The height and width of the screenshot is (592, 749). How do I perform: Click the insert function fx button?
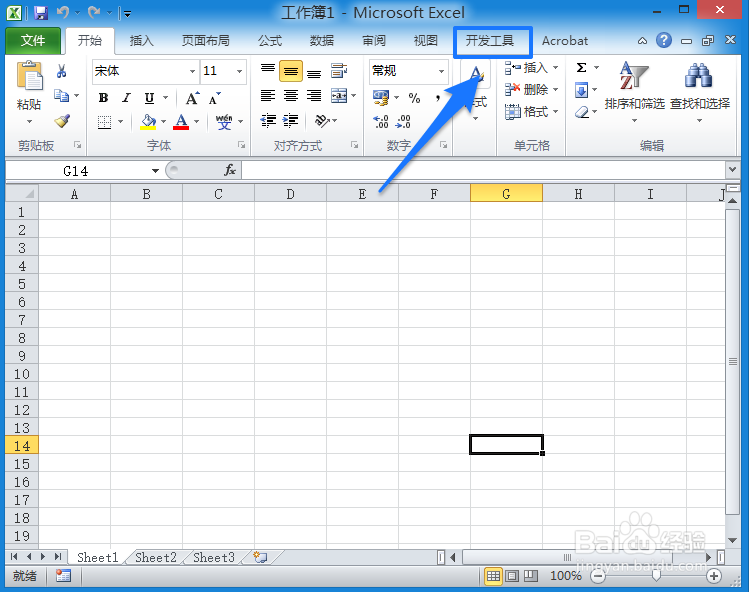coord(230,170)
